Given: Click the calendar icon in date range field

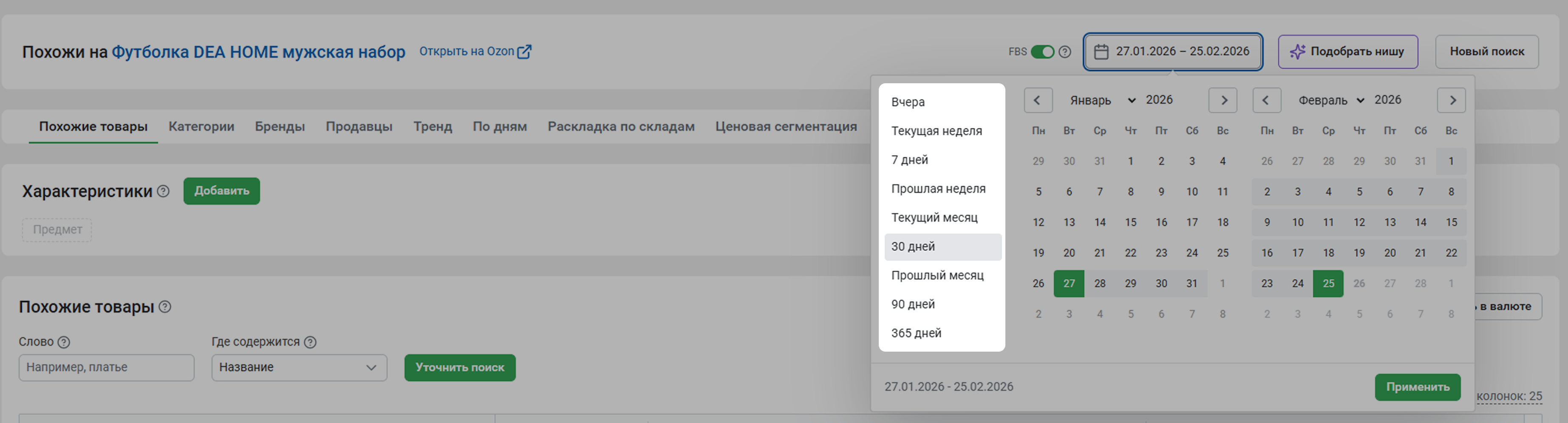Looking at the screenshot, I should click(1101, 52).
